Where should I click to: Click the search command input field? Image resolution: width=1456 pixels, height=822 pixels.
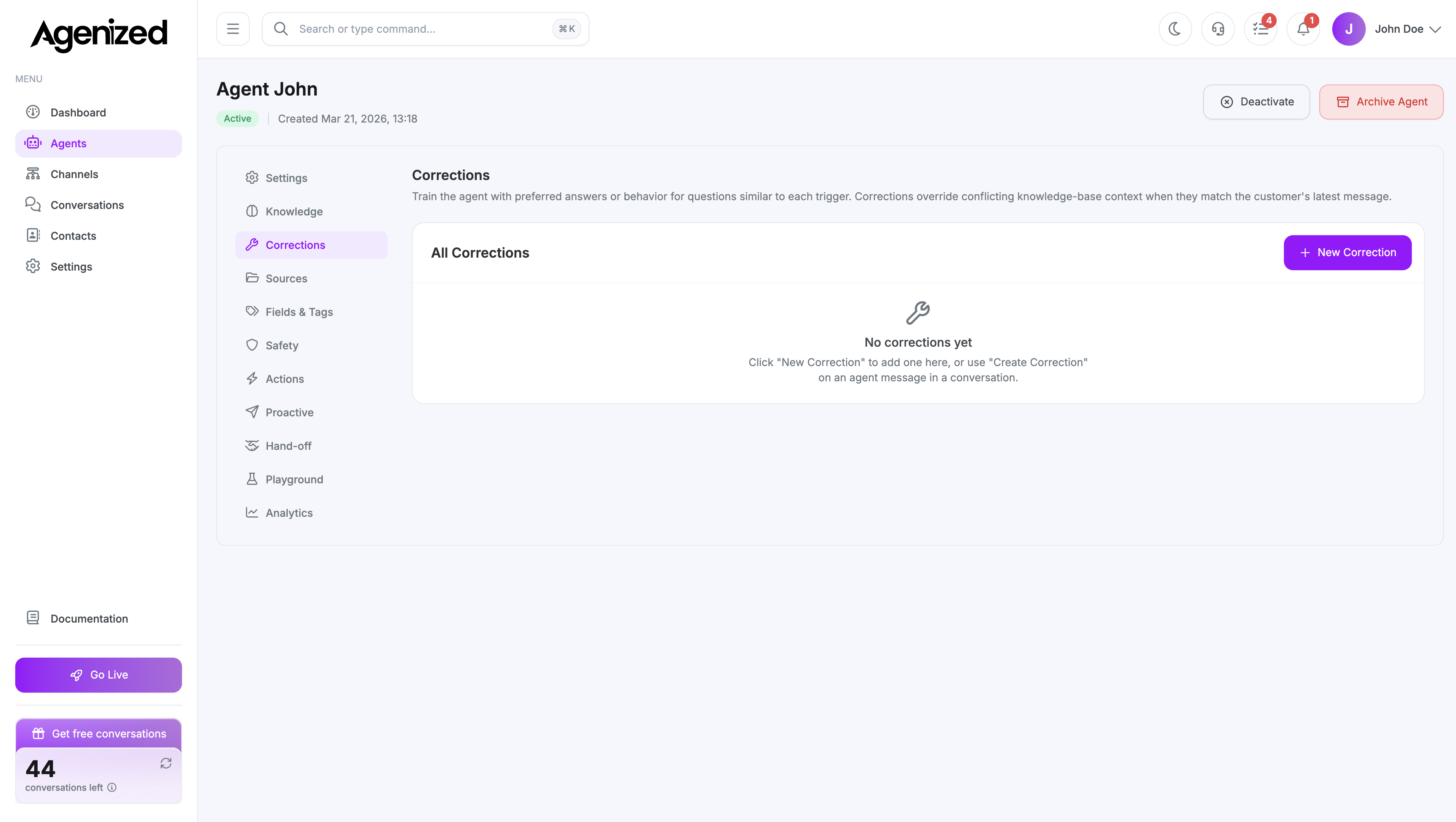point(396,28)
